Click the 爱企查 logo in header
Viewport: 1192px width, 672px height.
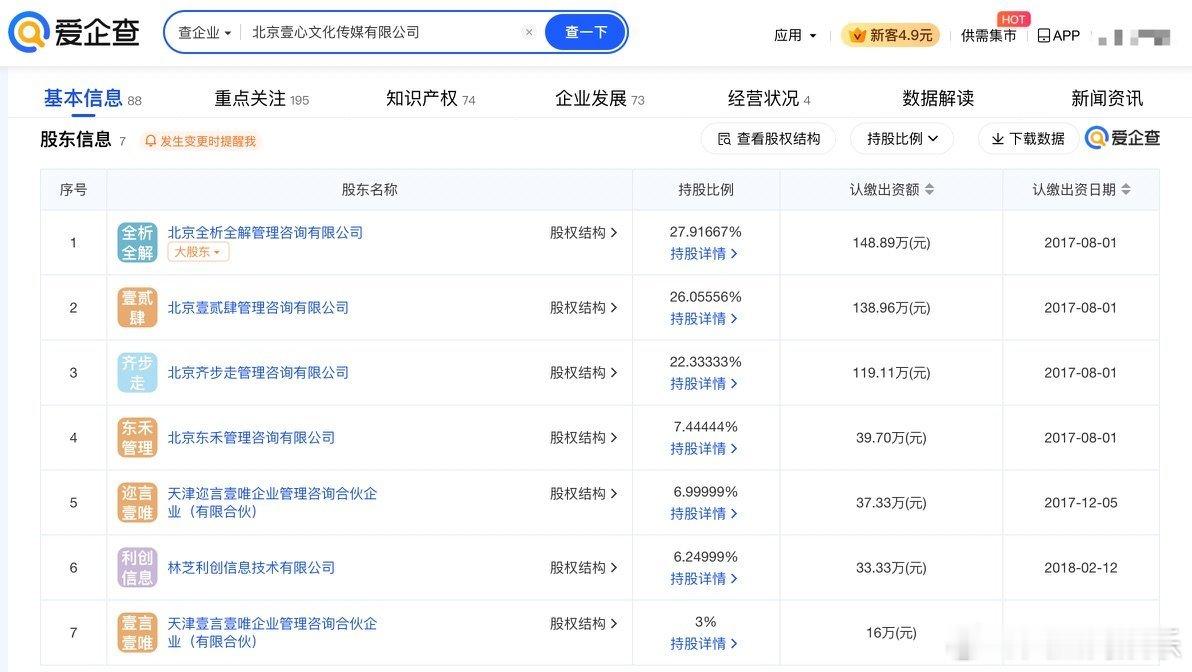point(74,32)
